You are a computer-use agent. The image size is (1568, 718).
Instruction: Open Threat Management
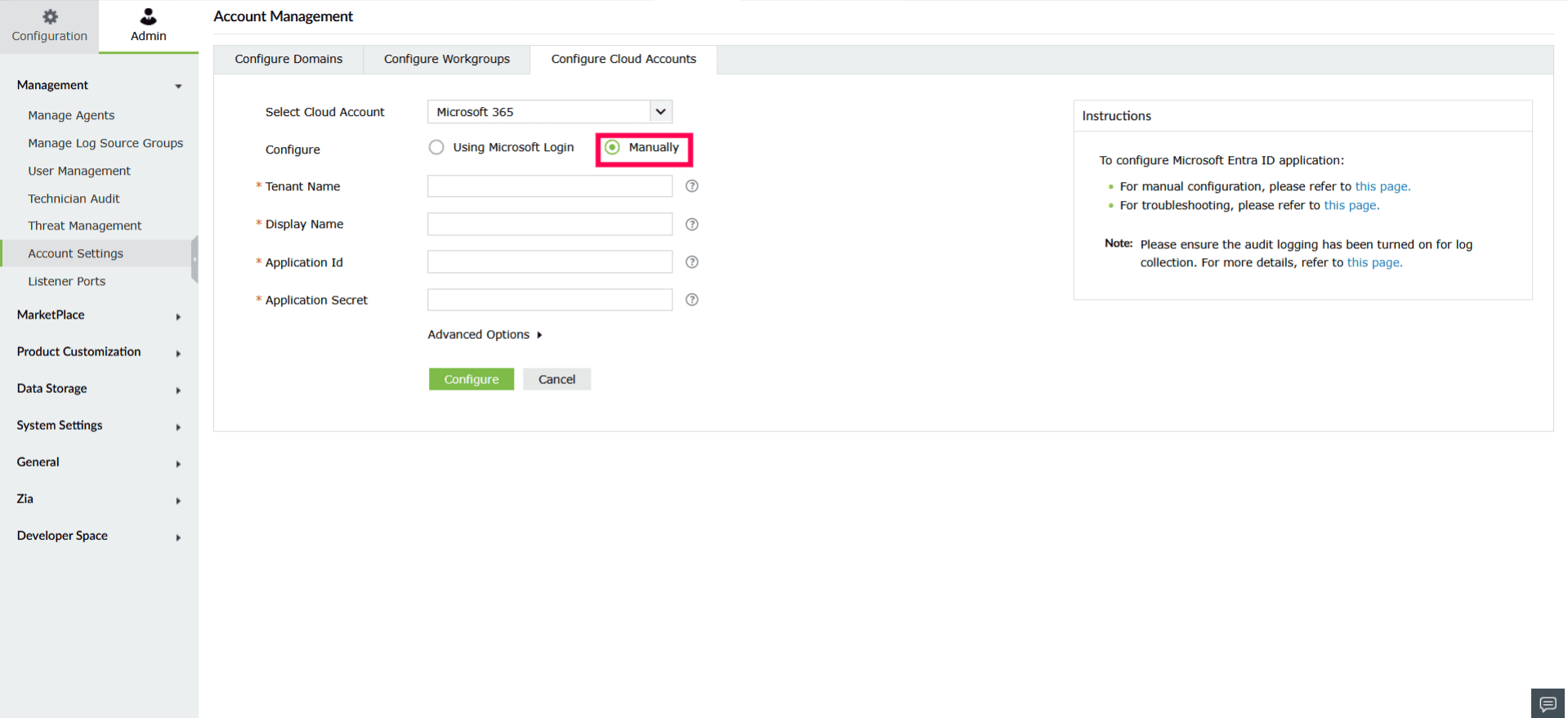coord(85,225)
